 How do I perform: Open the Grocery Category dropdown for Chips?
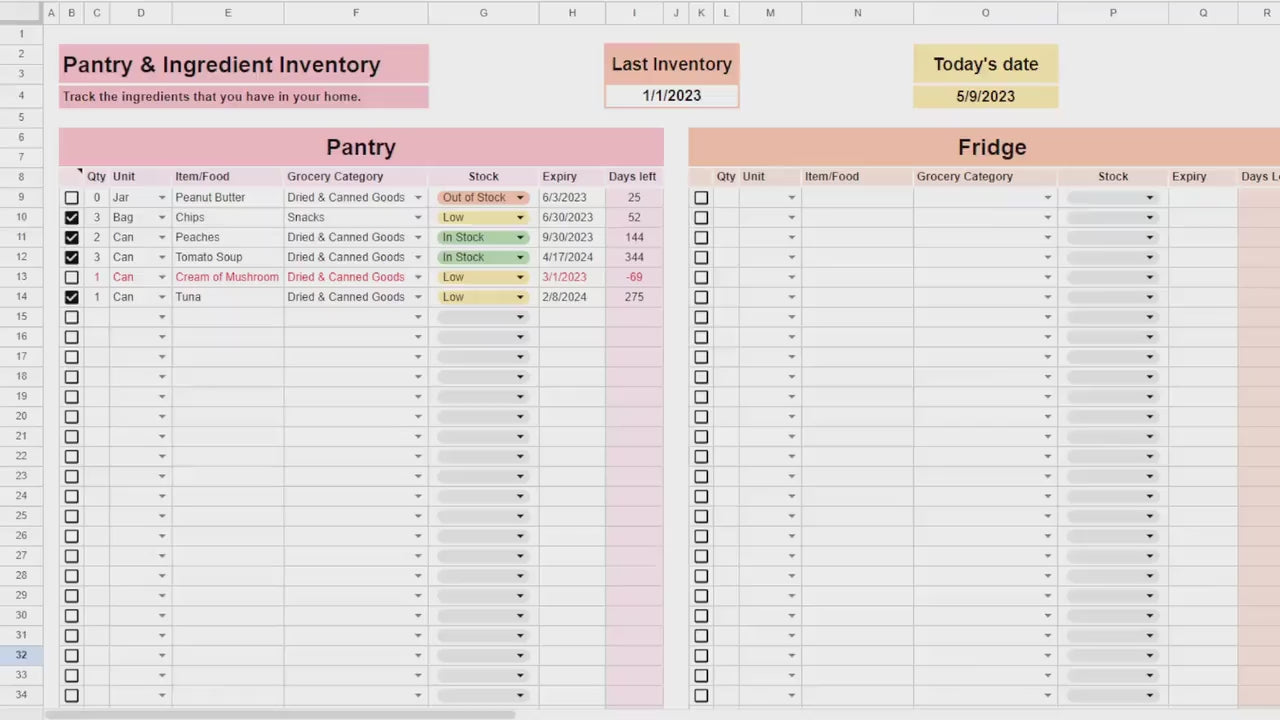[x=418, y=217]
